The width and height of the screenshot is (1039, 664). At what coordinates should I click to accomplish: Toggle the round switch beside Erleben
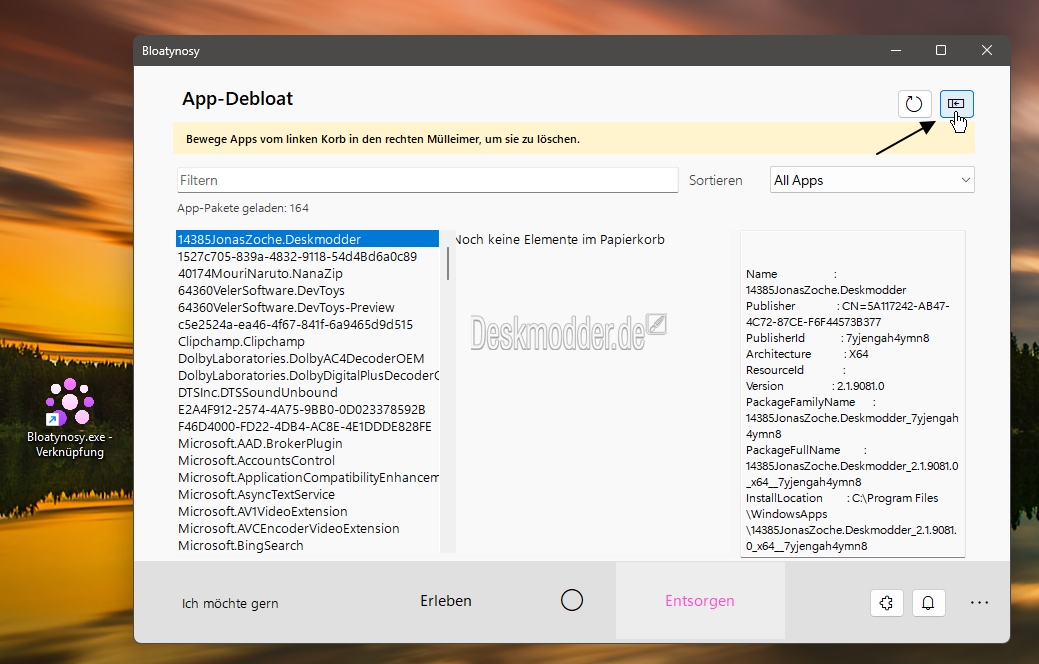[572, 600]
